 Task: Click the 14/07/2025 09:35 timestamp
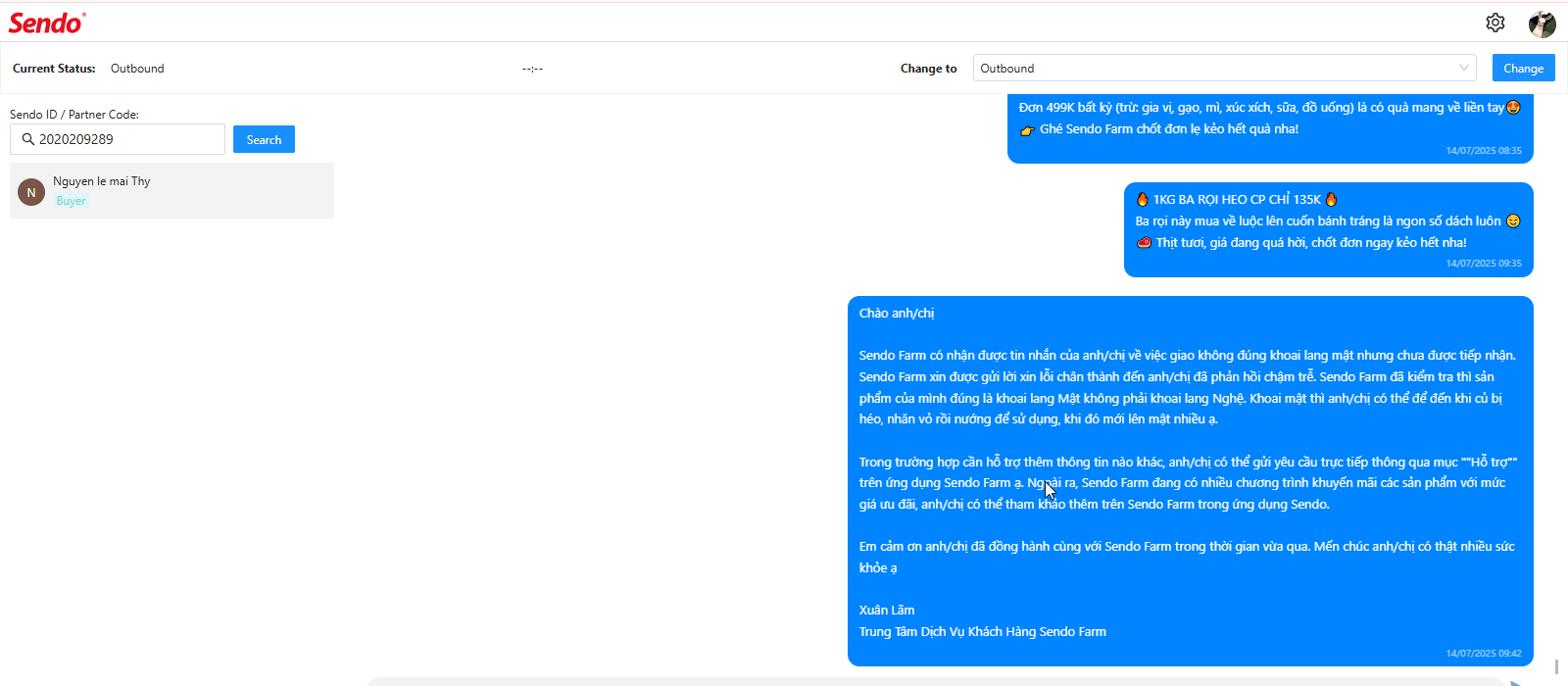[1484, 264]
